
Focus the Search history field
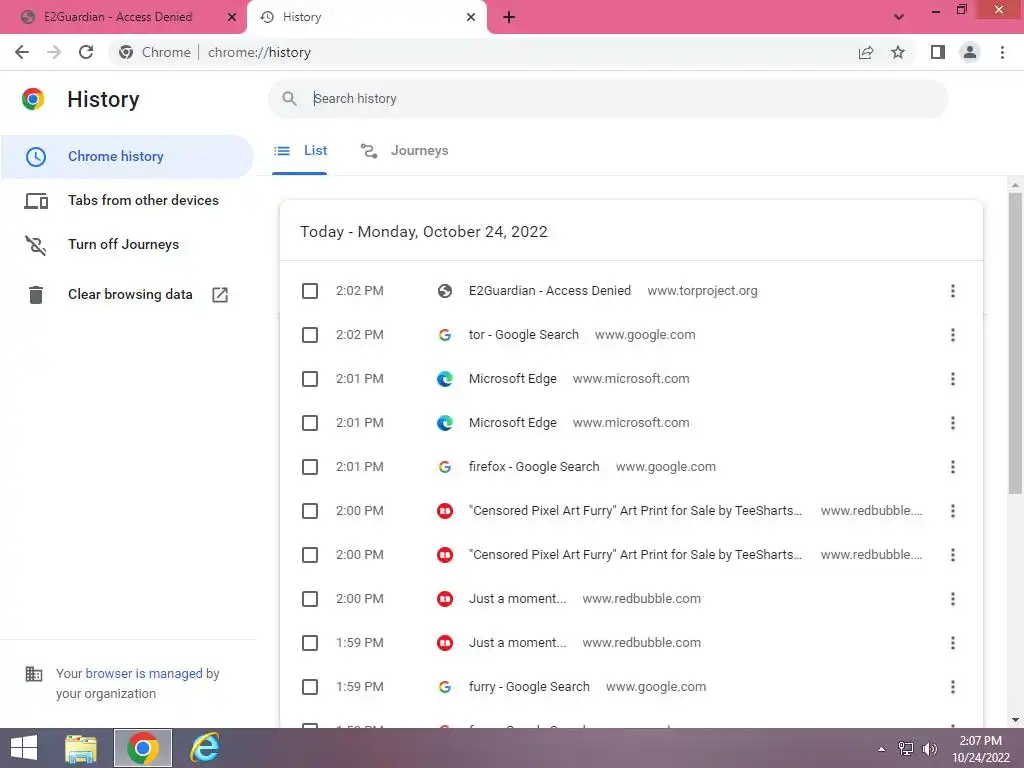tap(608, 99)
